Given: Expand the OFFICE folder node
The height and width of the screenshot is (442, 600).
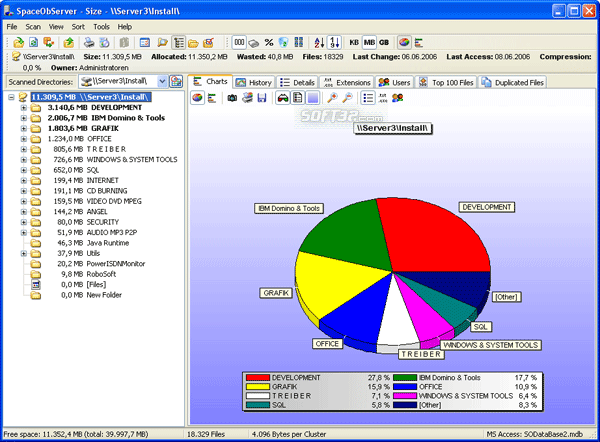Looking at the screenshot, I should tap(24, 139).
